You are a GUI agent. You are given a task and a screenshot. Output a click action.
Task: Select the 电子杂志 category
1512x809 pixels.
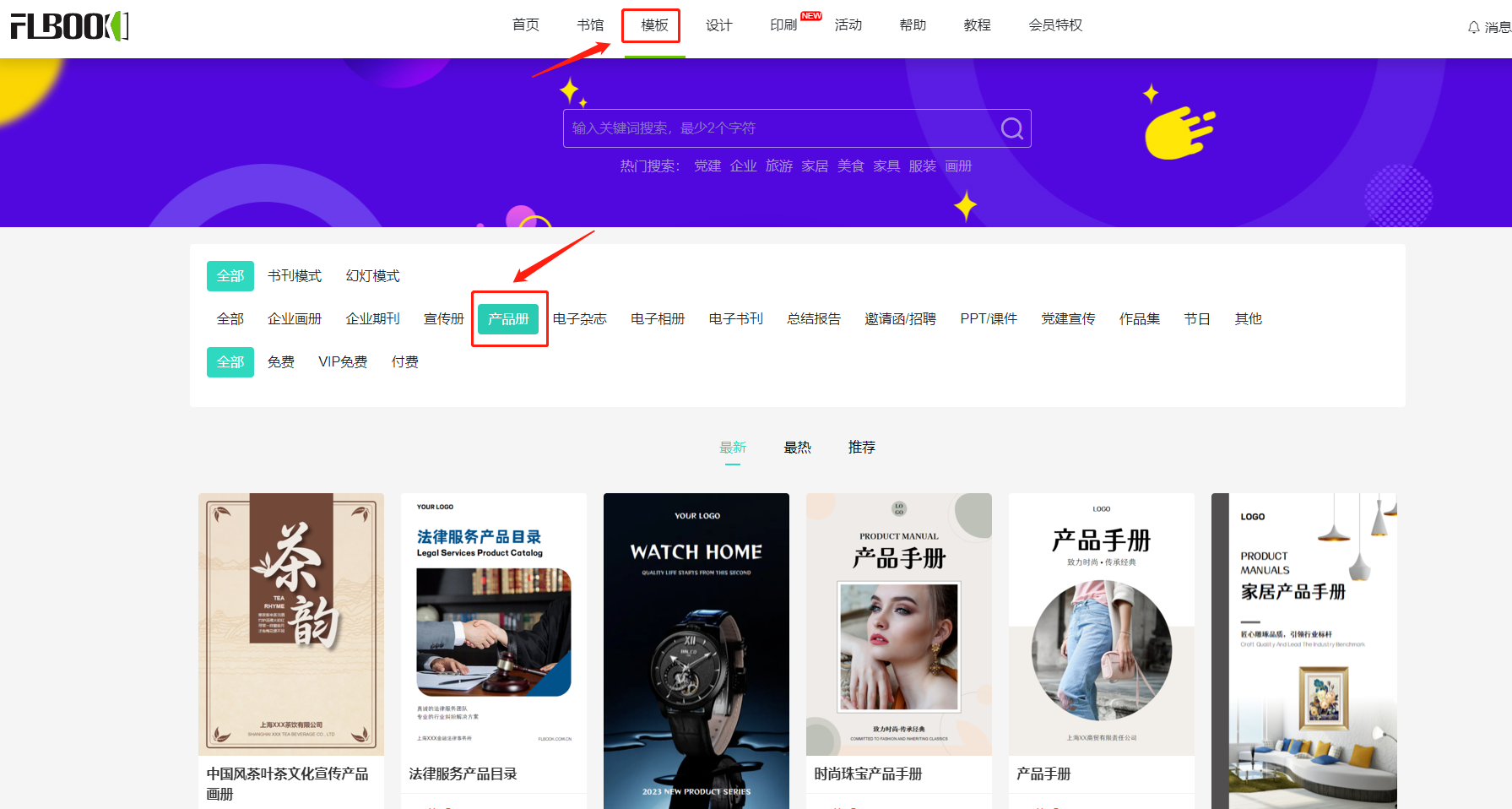tap(580, 319)
